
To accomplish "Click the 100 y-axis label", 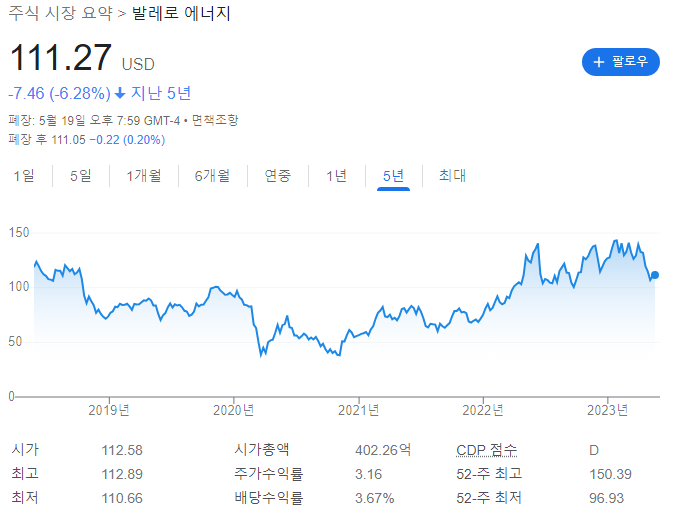I will point(19,287).
